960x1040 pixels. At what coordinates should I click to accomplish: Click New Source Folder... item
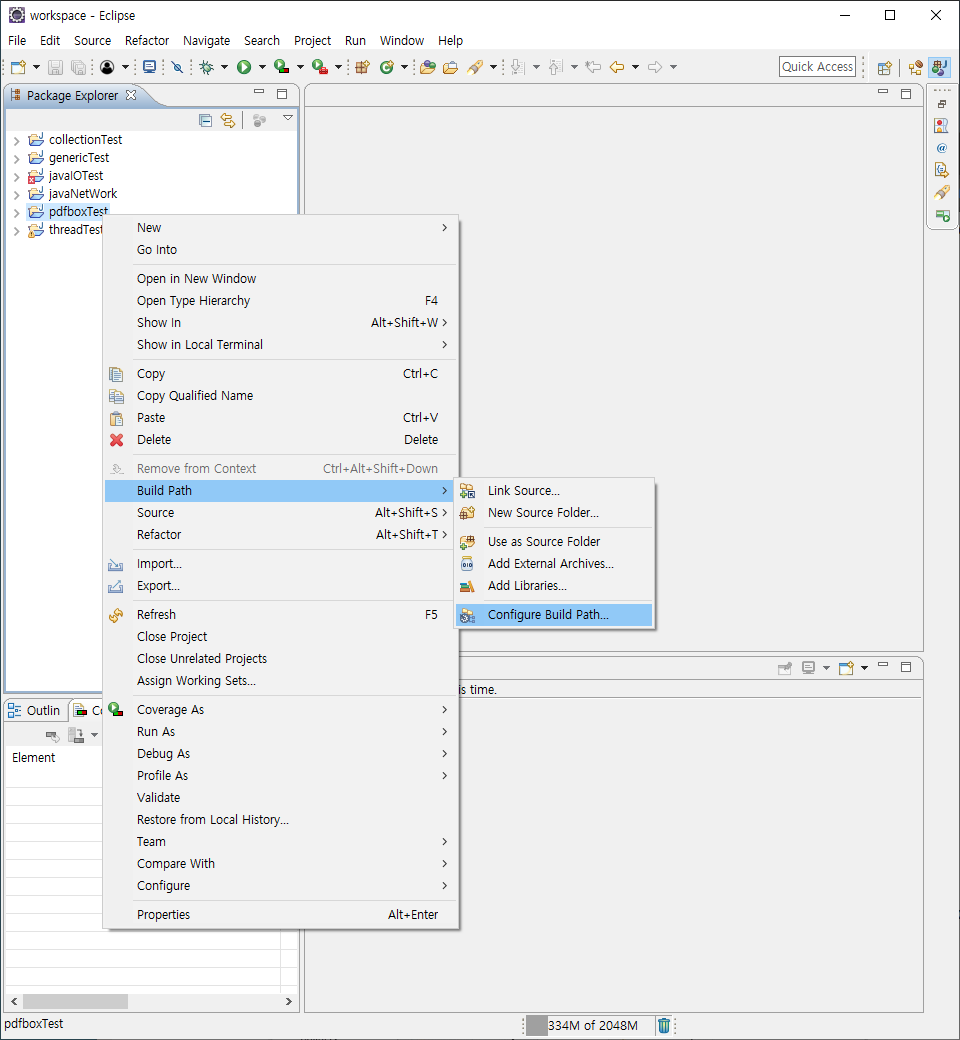pos(554,513)
